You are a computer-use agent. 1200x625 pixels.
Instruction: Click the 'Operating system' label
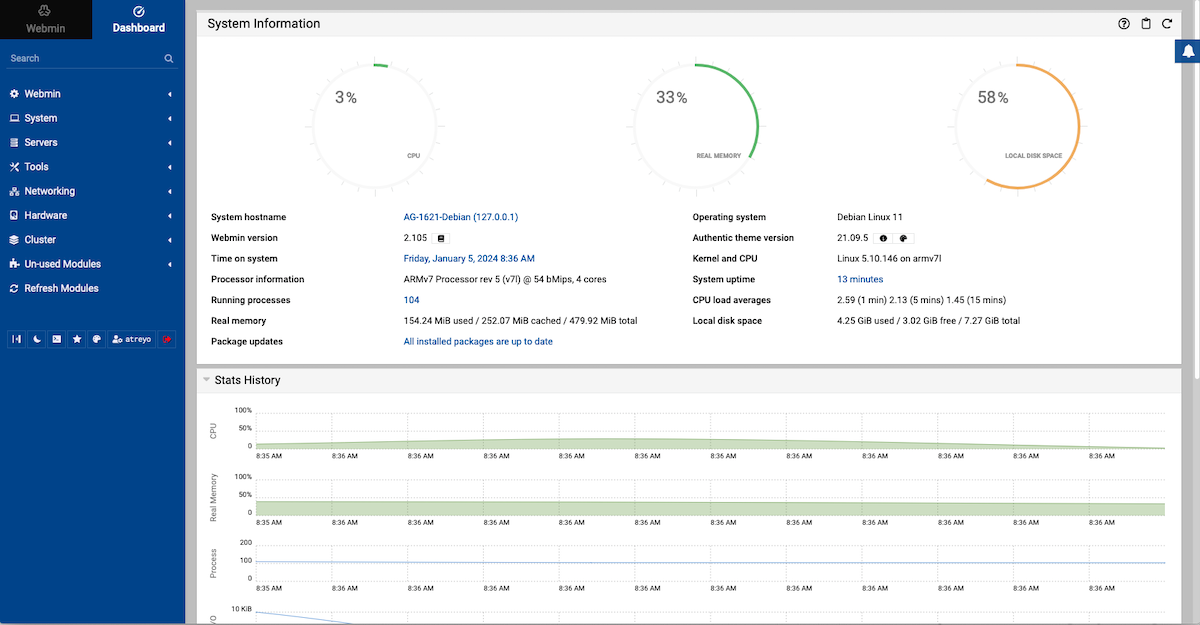tap(729, 217)
